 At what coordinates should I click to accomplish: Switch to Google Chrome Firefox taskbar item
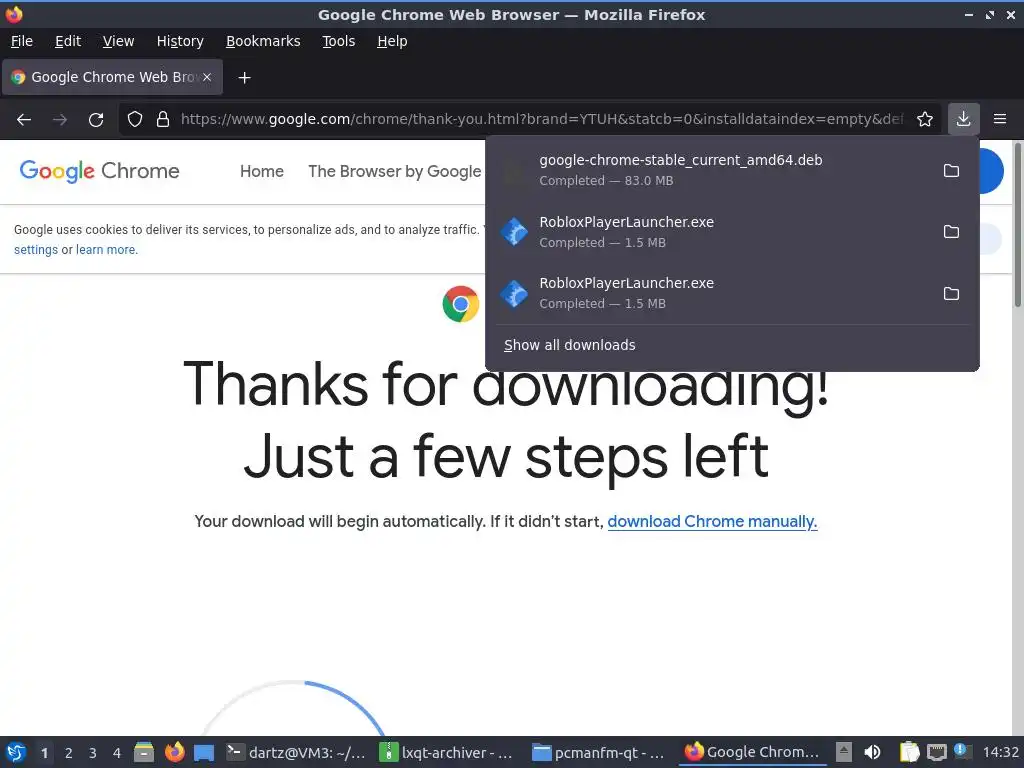tap(752, 752)
